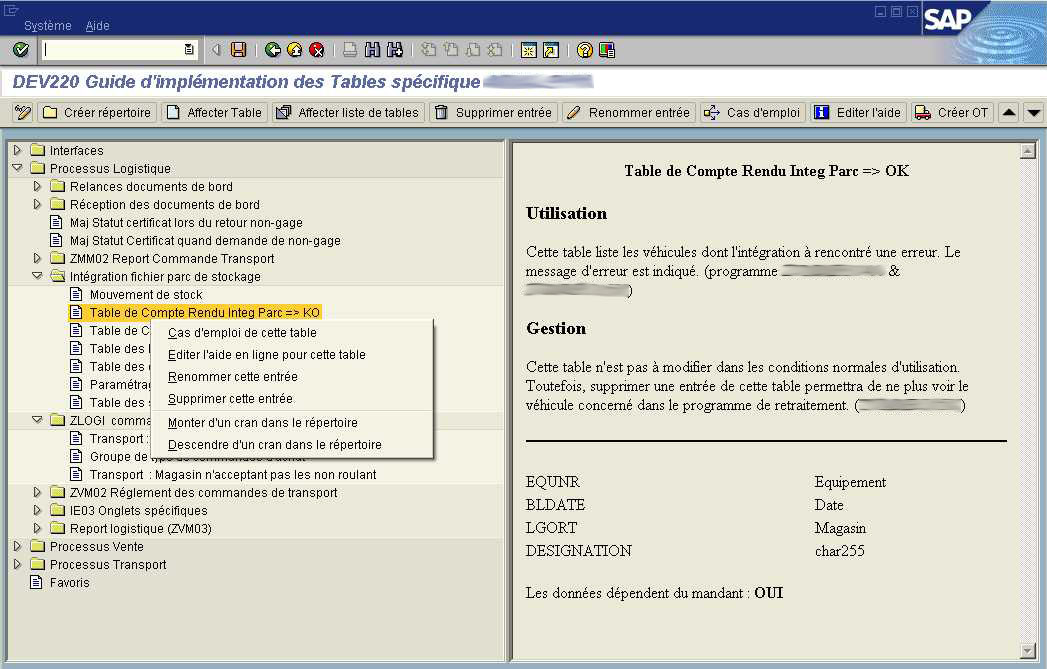Click the help pane scroll-up arrow
This screenshot has width=1047, height=669.
[1028, 151]
